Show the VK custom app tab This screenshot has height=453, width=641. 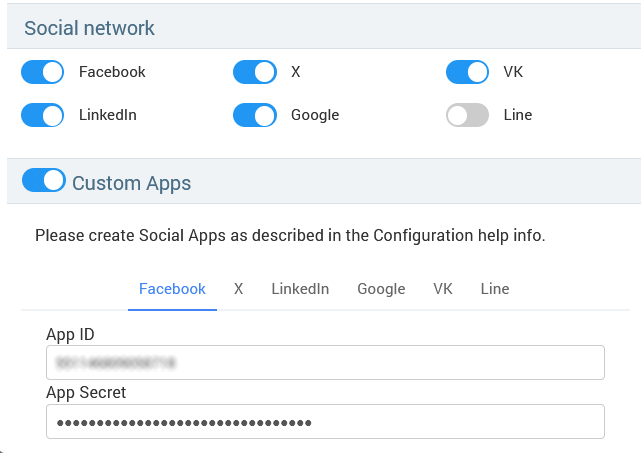tap(443, 289)
